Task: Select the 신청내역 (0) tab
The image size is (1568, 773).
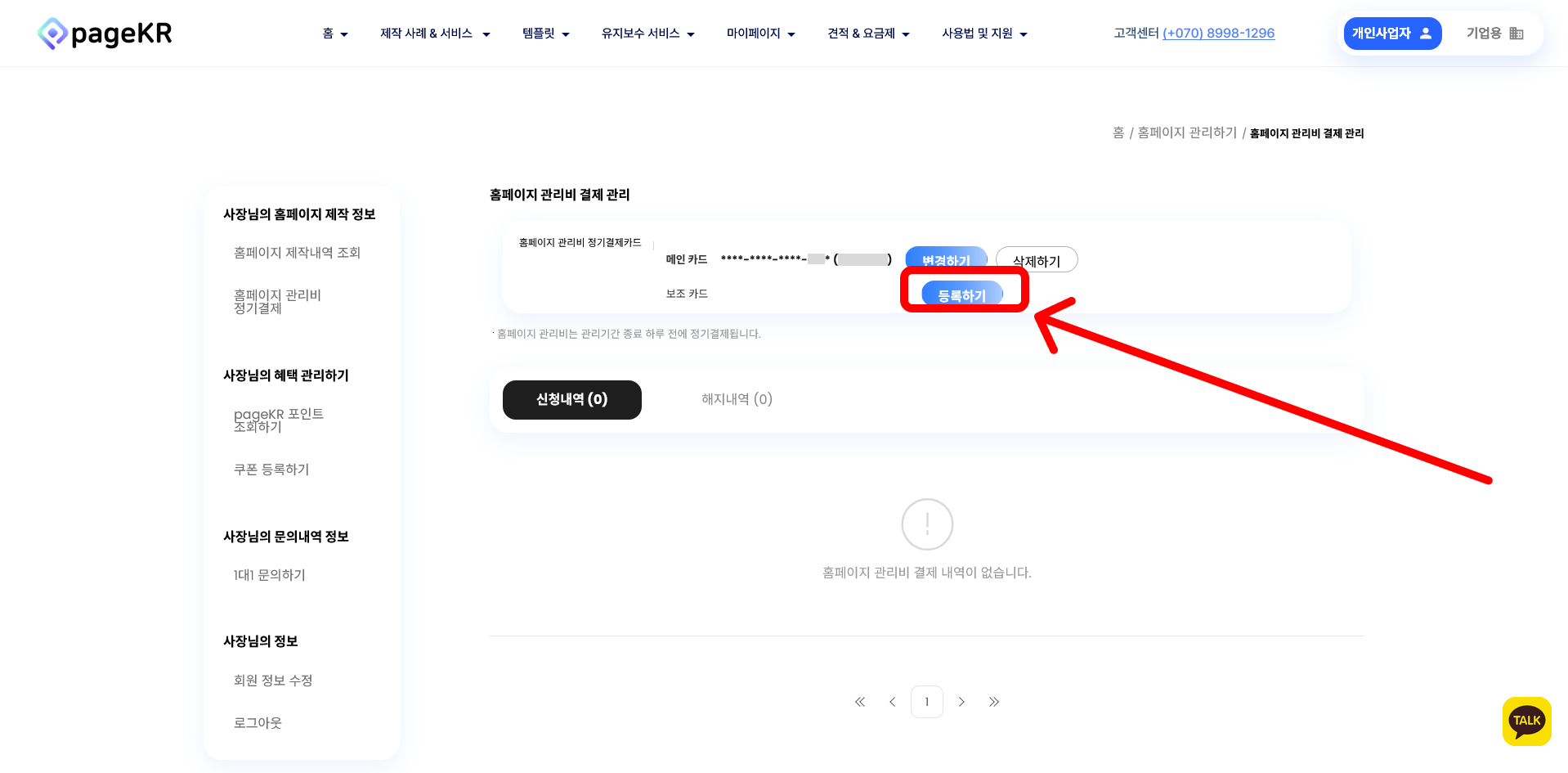Action: [572, 399]
